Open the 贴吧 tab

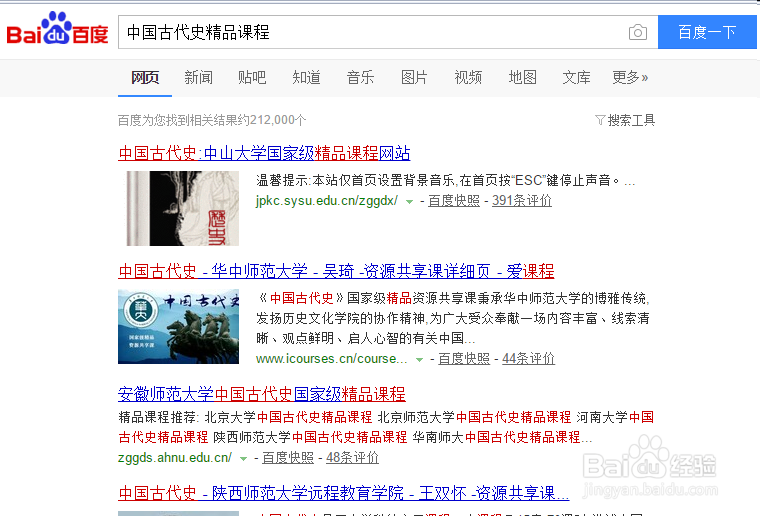click(x=252, y=77)
